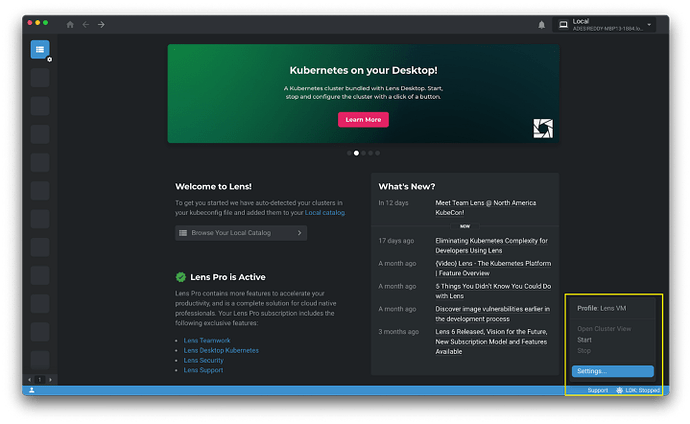The height and width of the screenshot is (424, 690).
Task: Select the second banner carousel dot
Action: (x=356, y=153)
